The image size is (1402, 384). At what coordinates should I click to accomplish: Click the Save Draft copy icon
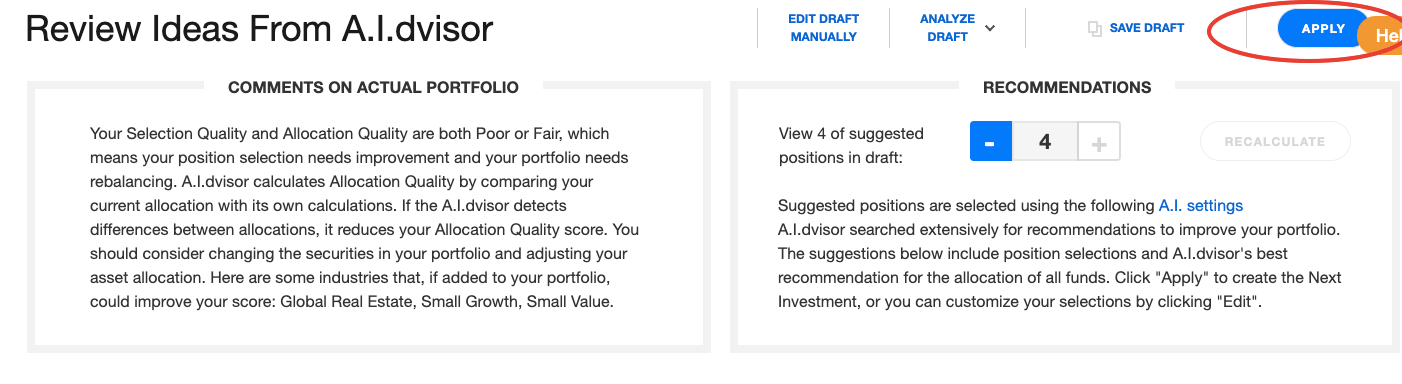click(x=1095, y=29)
